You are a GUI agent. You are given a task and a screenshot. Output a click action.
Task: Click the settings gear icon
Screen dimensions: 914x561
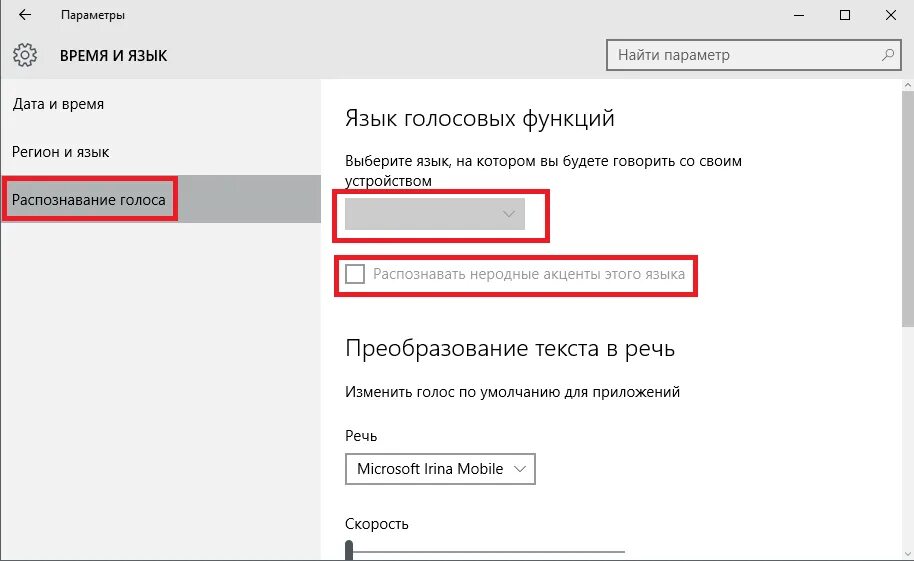(24, 55)
